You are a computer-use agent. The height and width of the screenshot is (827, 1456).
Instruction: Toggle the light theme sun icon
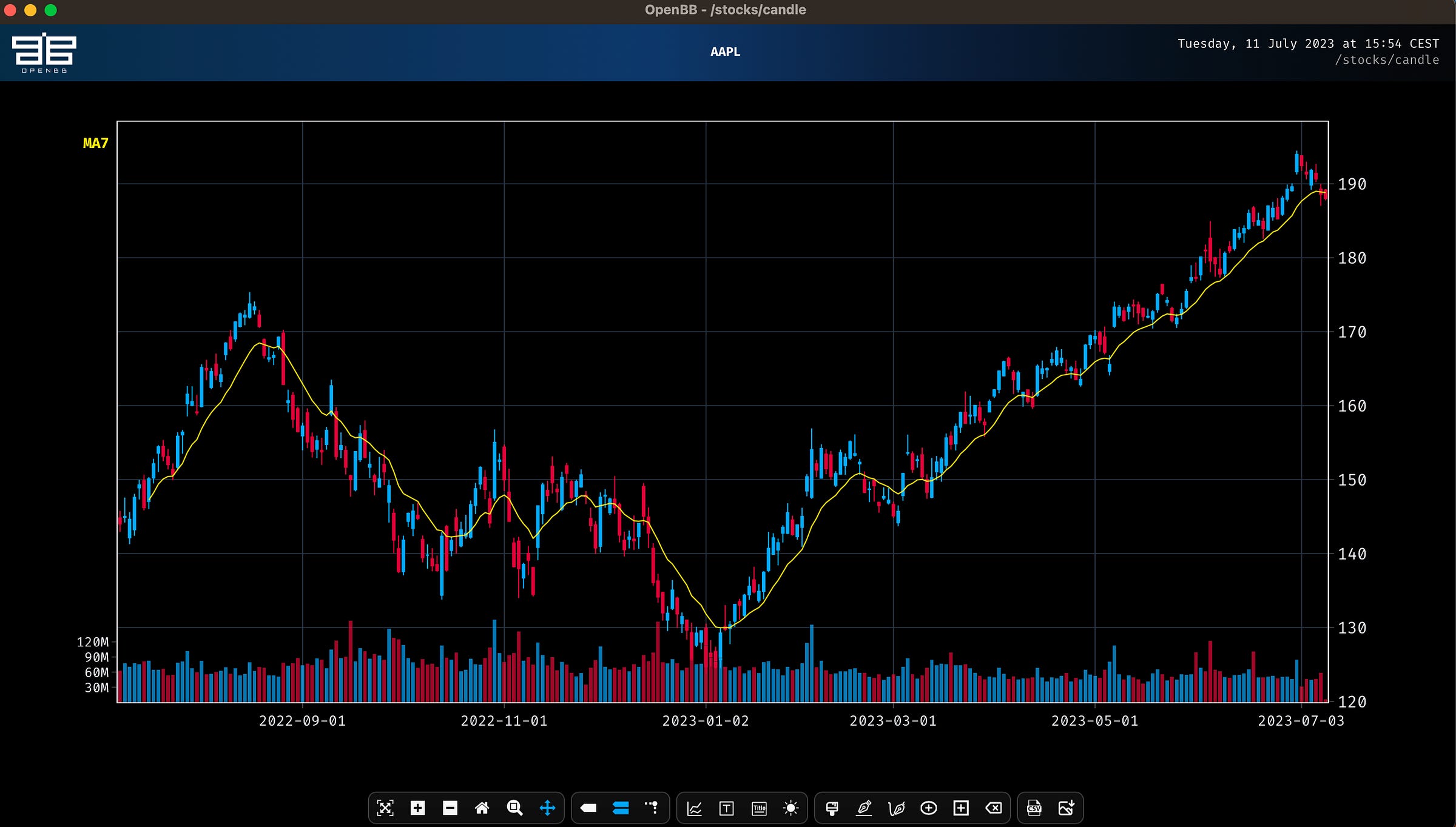point(791,808)
